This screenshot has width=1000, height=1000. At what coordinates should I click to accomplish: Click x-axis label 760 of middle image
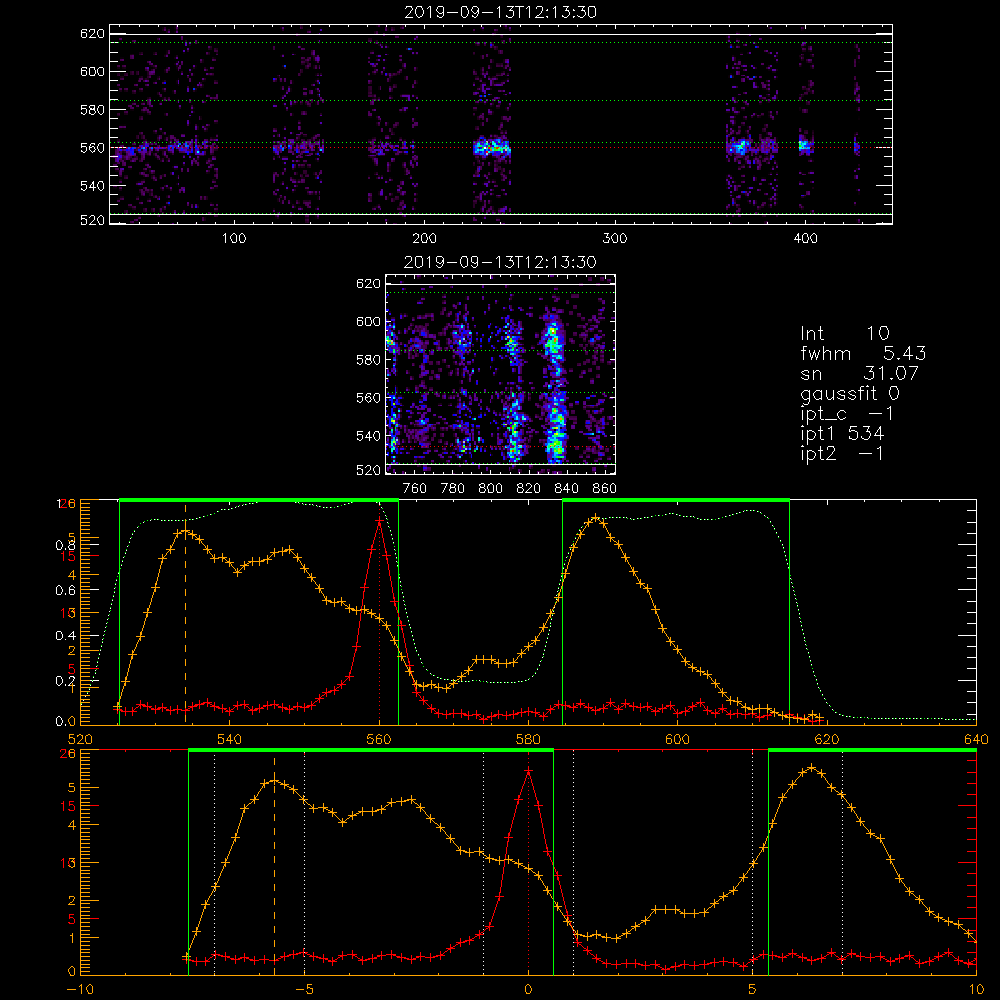coord(415,489)
